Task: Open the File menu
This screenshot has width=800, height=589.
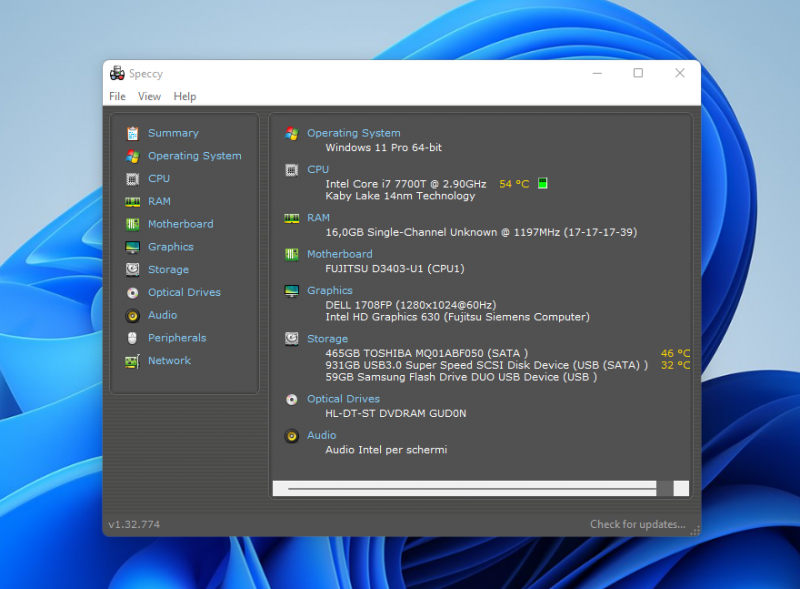Action: (117, 97)
